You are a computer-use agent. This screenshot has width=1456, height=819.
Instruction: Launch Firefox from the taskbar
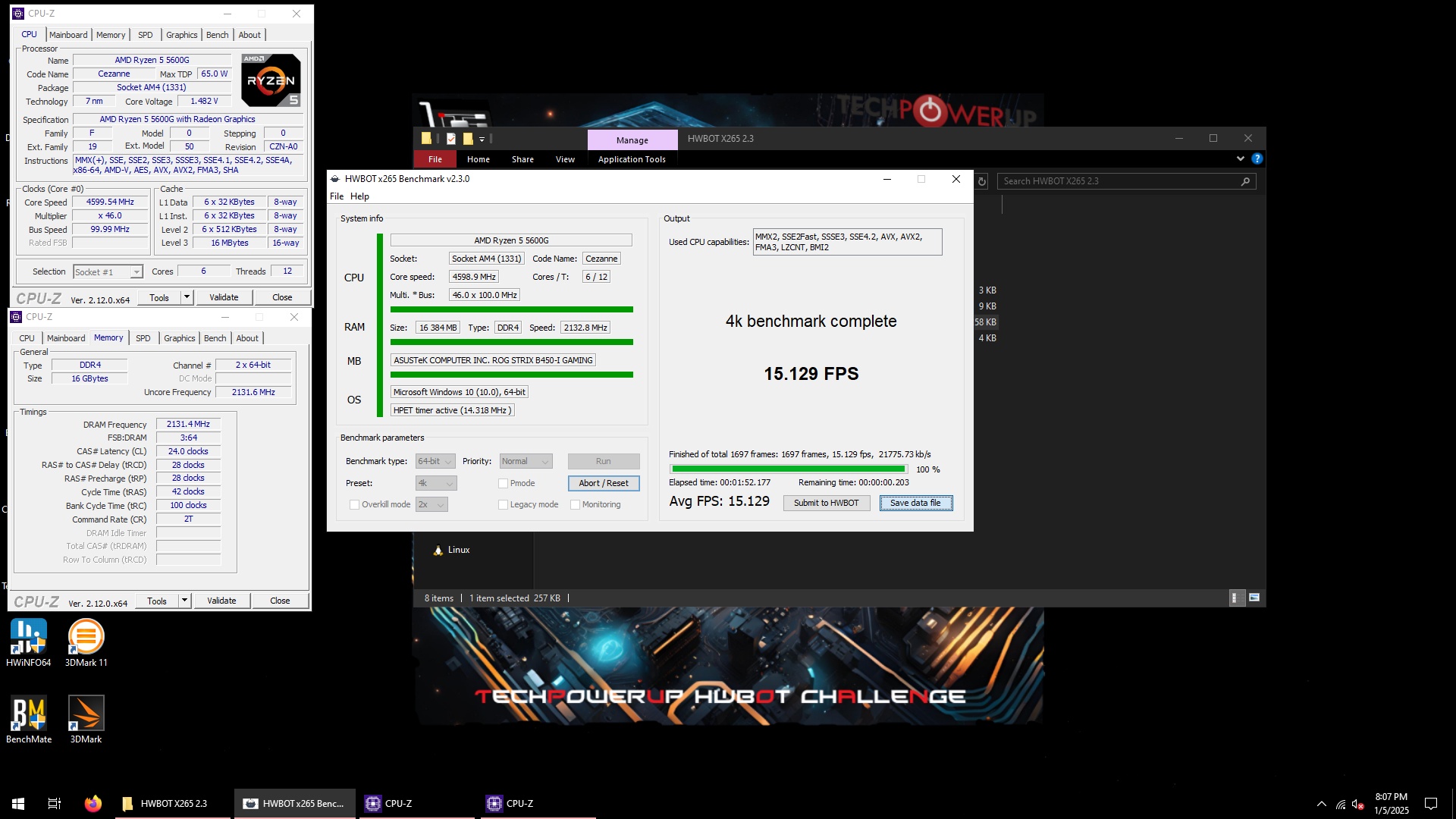(x=93, y=803)
